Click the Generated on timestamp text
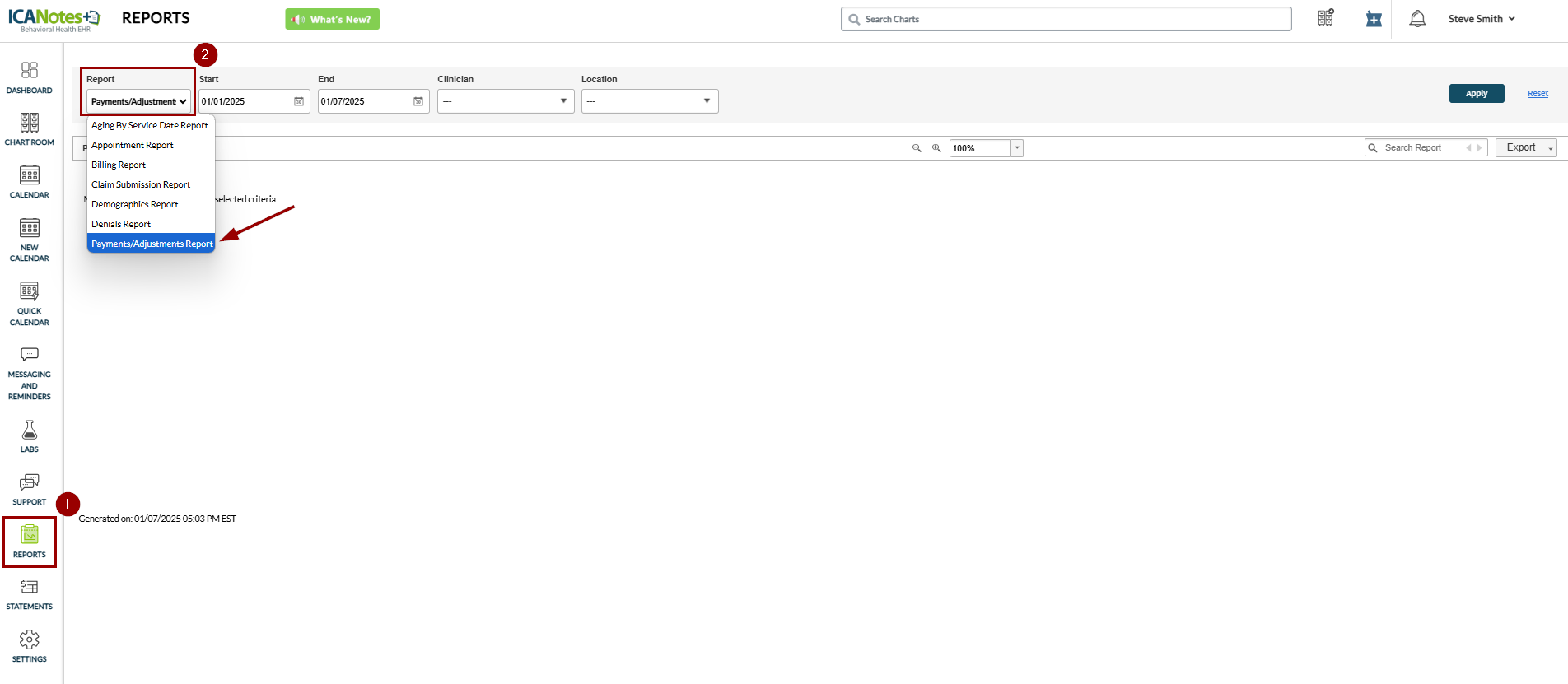This screenshot has width=1568, height=684. pos(157,519)
